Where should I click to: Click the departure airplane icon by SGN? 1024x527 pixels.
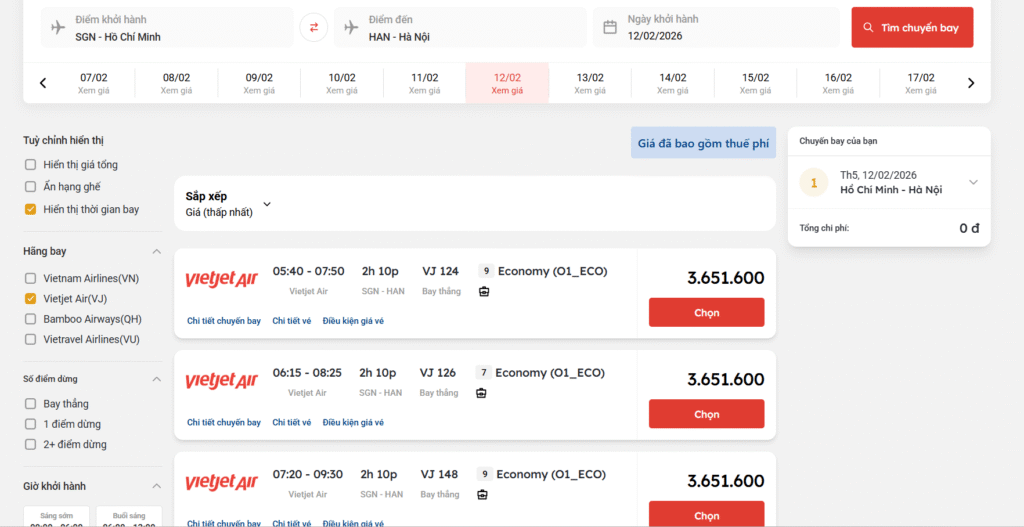tap(58, 27)
